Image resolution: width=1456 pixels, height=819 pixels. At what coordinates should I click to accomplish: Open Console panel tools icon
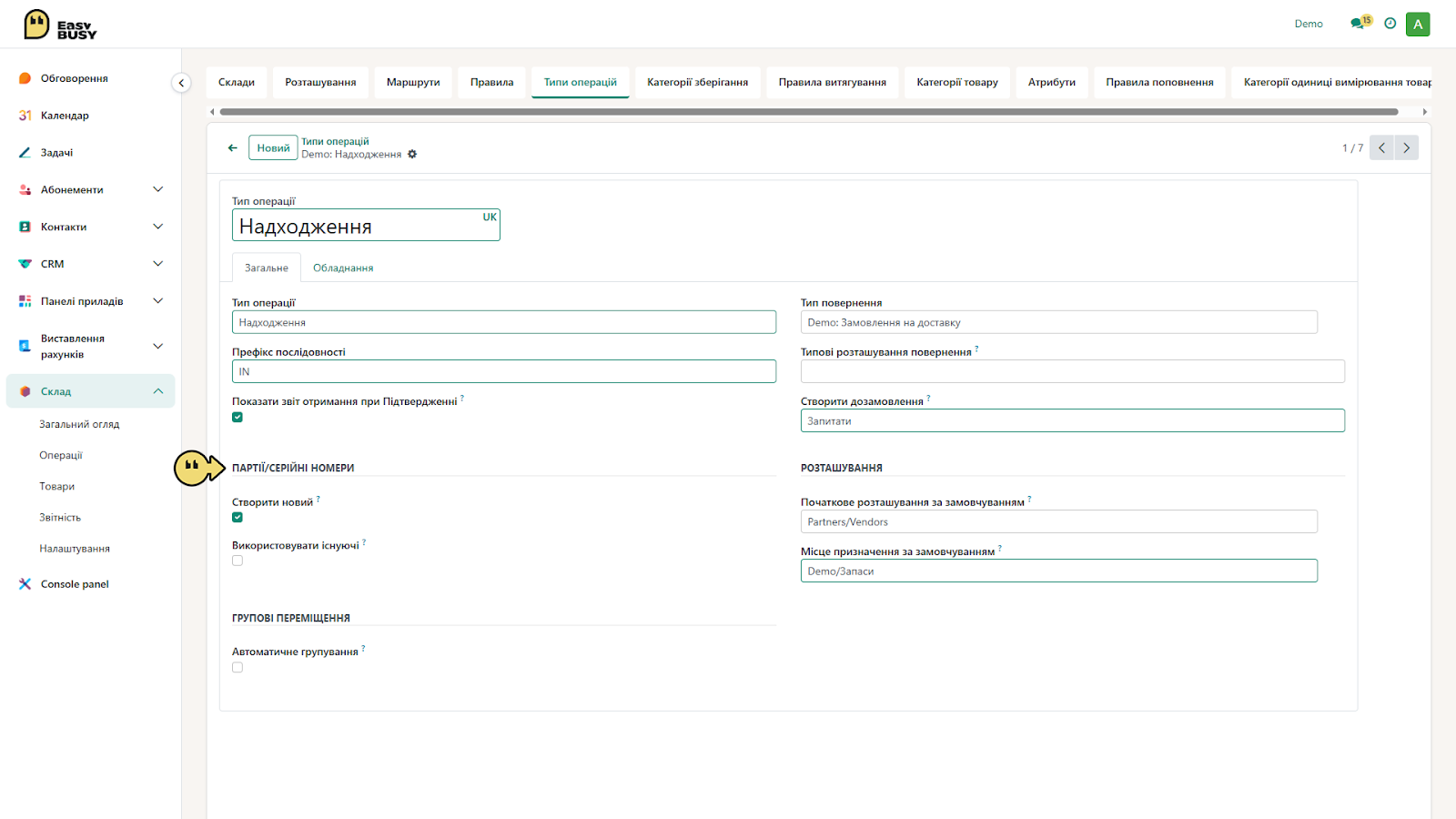click(25, 584)
